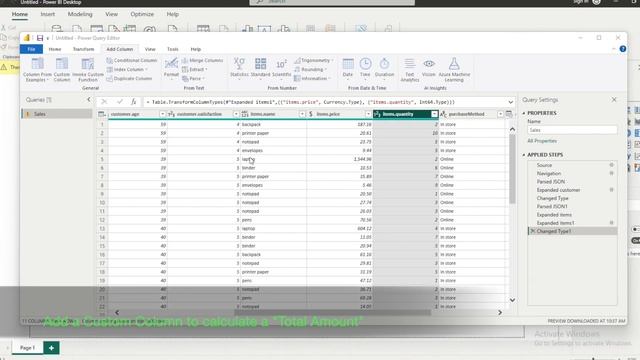Switch to the Tools ribbon tab
The image size is (640, 360).
(x=173, y=49)
